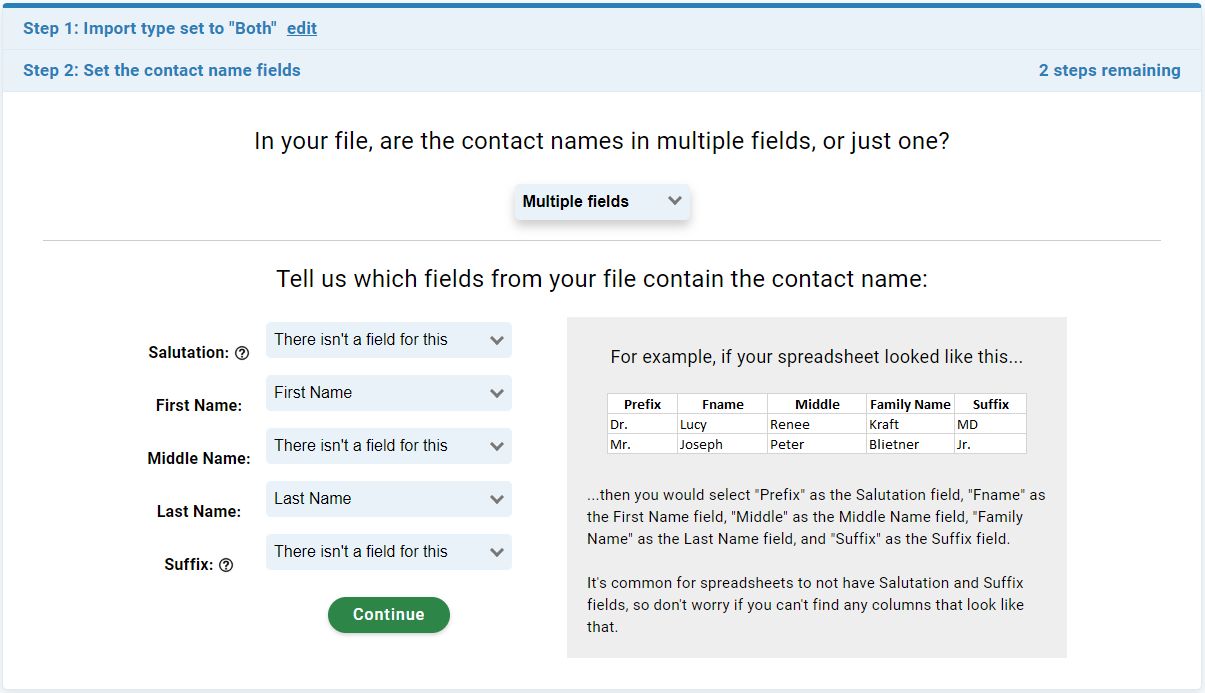The image size is (1205, 693).
Task: Open the Salutation field dropdown
Action: click(x=389, y=340)
